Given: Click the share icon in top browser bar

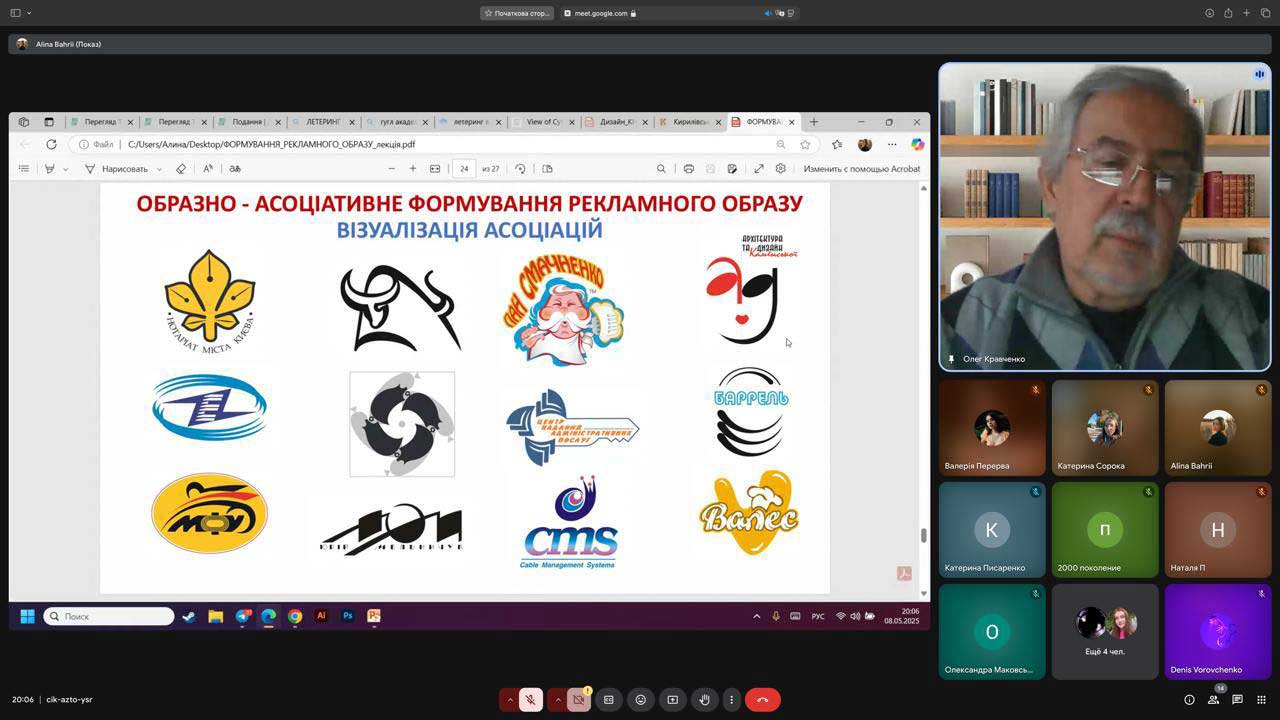Looking at the screenshot, I should tap(1227, 13).
